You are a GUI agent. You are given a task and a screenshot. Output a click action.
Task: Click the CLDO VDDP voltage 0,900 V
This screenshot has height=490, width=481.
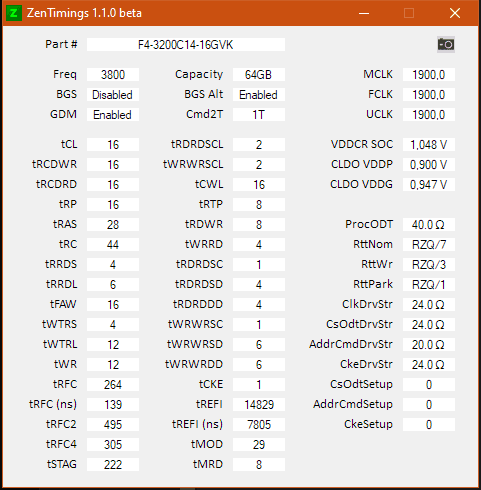(x=429, y=164)
